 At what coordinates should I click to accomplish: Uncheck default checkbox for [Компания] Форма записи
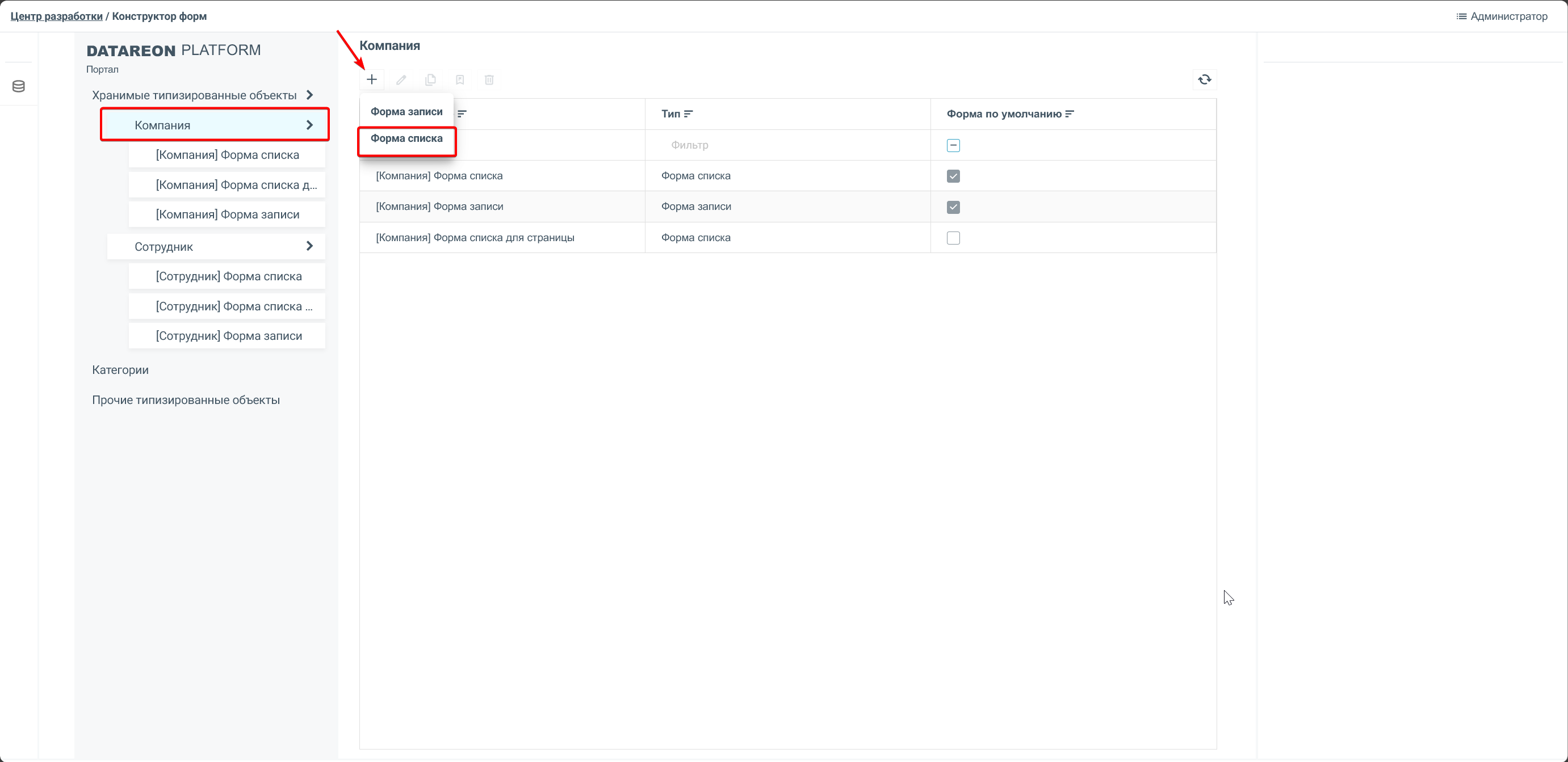click(x=953, y=207)
